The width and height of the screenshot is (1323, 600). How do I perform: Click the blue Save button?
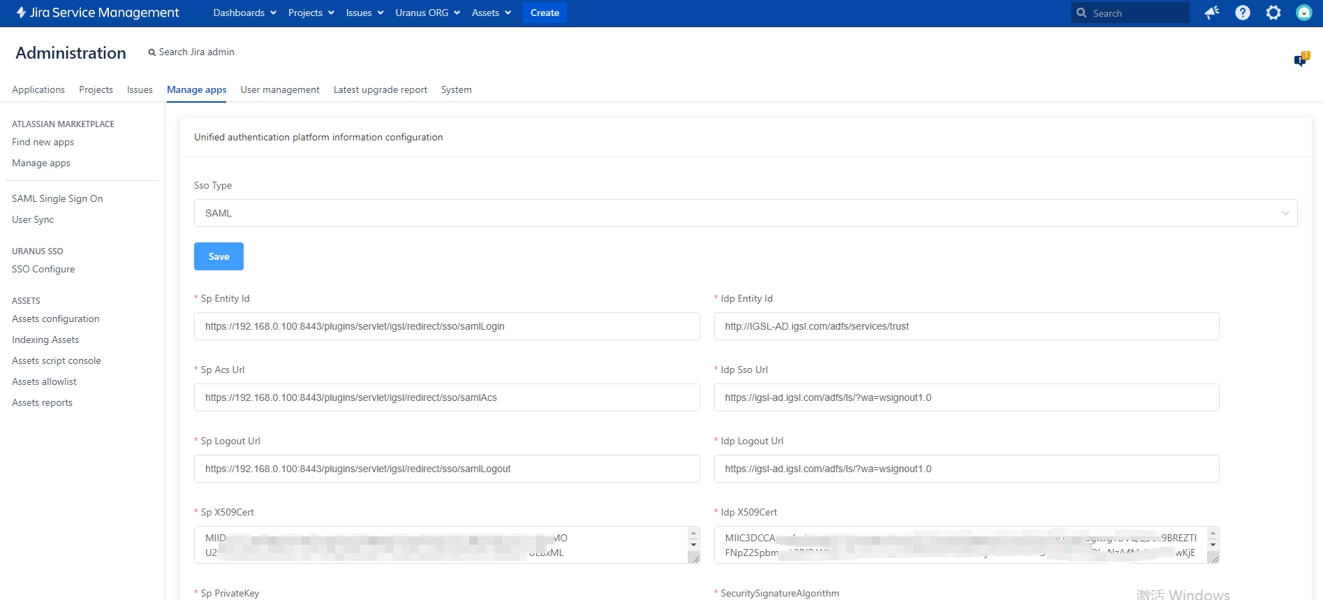[219, 257]
